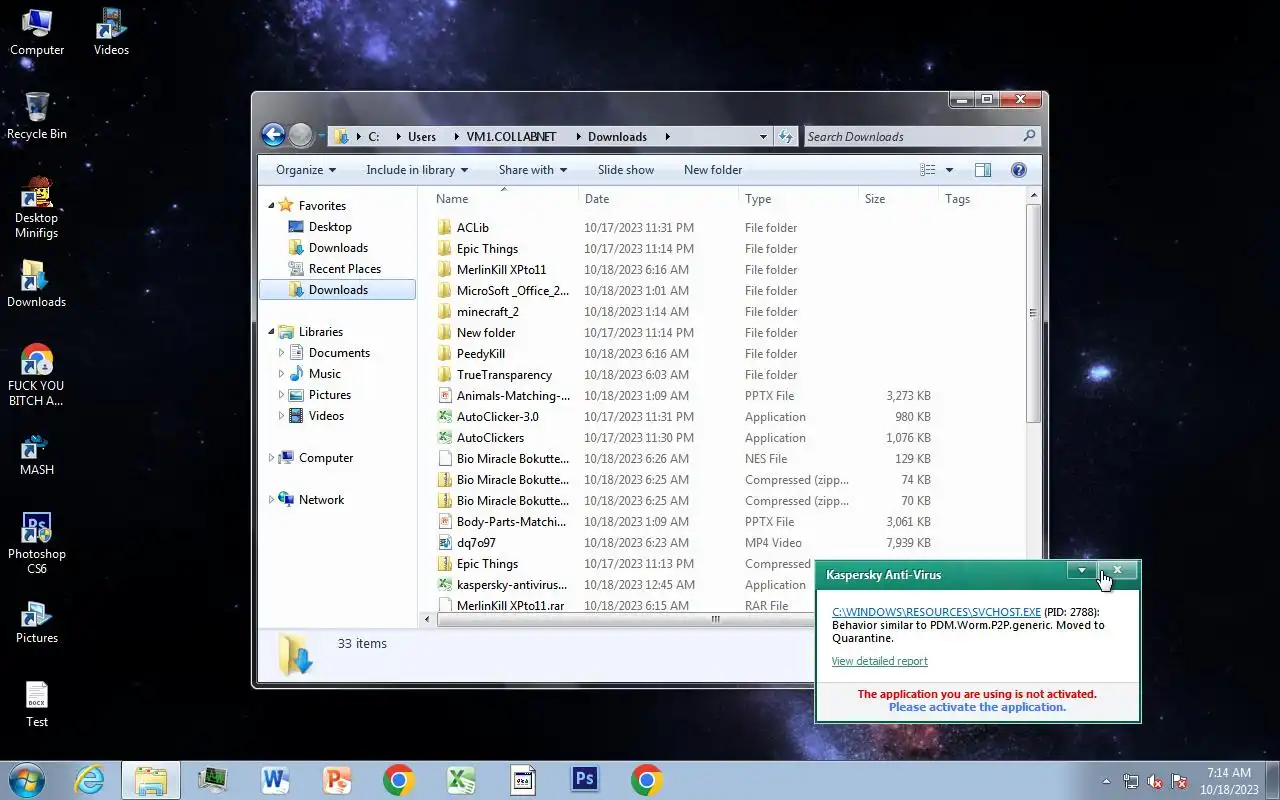
Task: Select the Computer desktop icon
Action: point(37,31)
